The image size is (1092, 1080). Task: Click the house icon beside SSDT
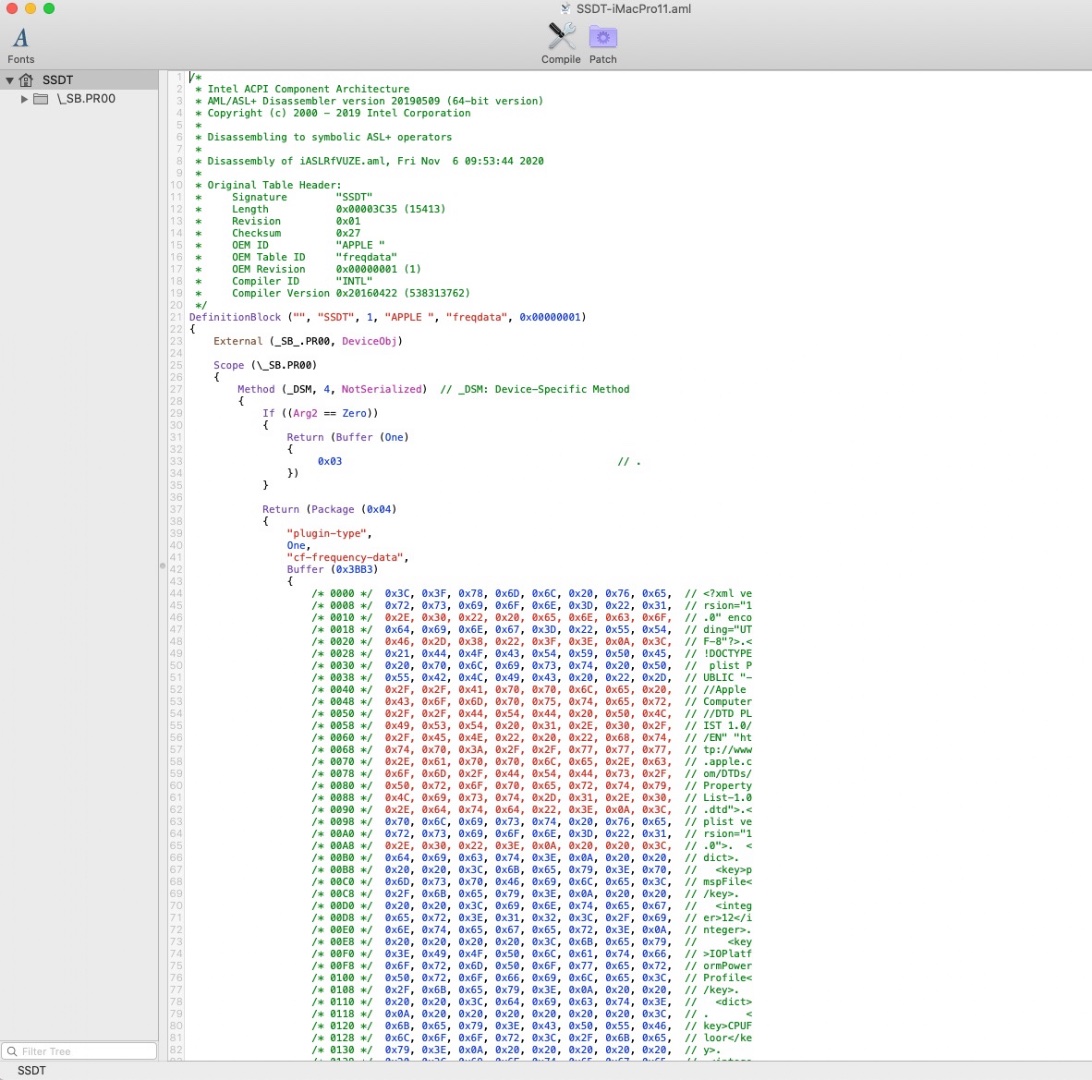tap(26, 80)
